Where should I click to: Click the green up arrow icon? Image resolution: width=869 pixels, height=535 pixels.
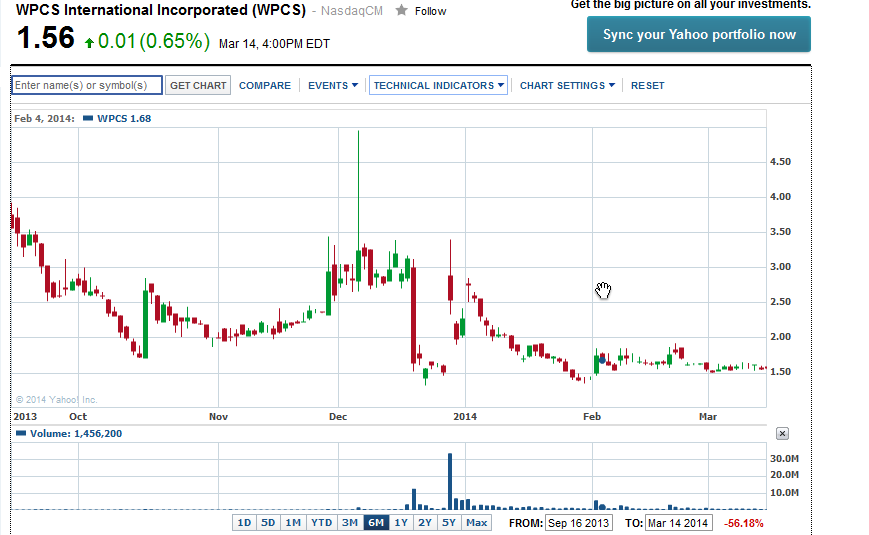[89, 43]
